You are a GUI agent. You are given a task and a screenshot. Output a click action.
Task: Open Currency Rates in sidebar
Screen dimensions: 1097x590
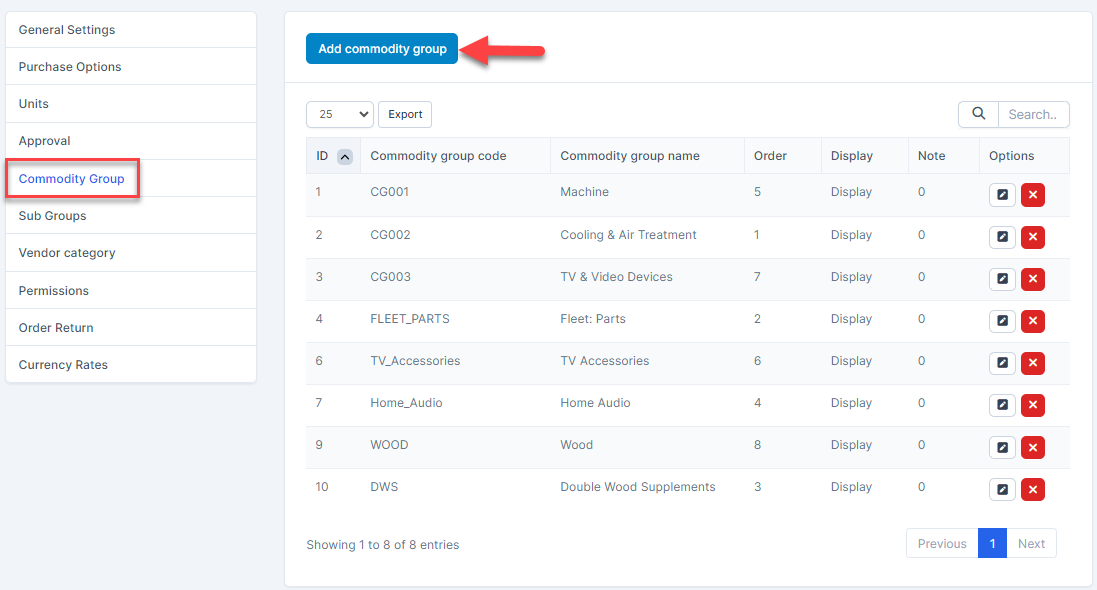[63, 365]
